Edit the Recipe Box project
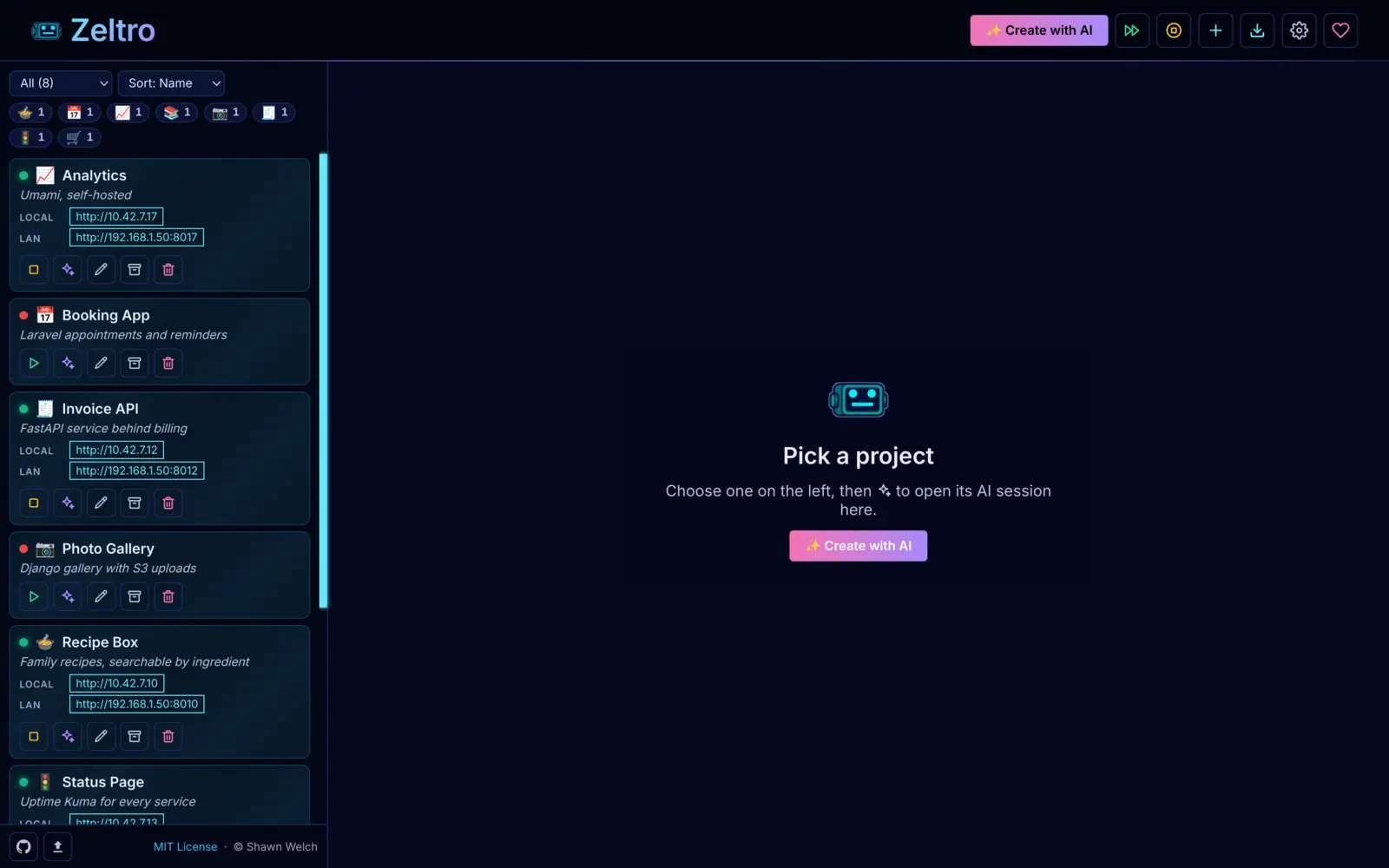Viewport: 1389px width, 868px height. [x=101, y=737]
